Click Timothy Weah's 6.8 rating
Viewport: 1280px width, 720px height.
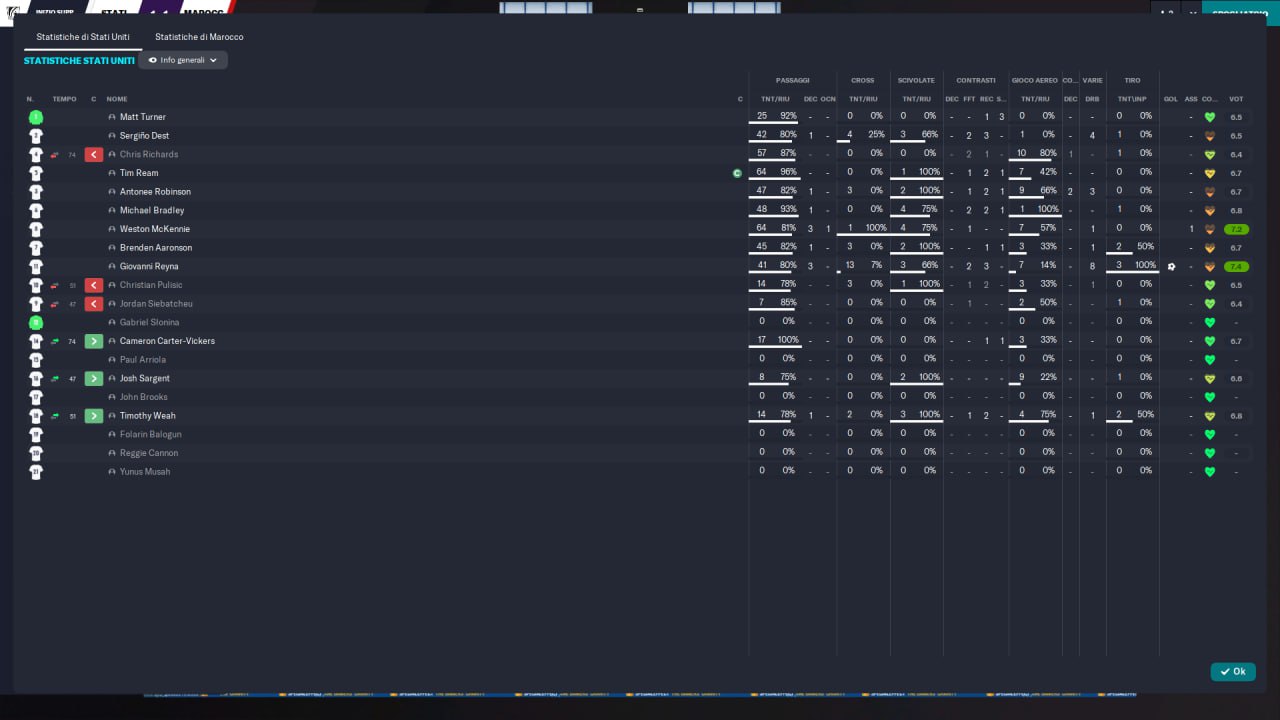coord(1236,416)
